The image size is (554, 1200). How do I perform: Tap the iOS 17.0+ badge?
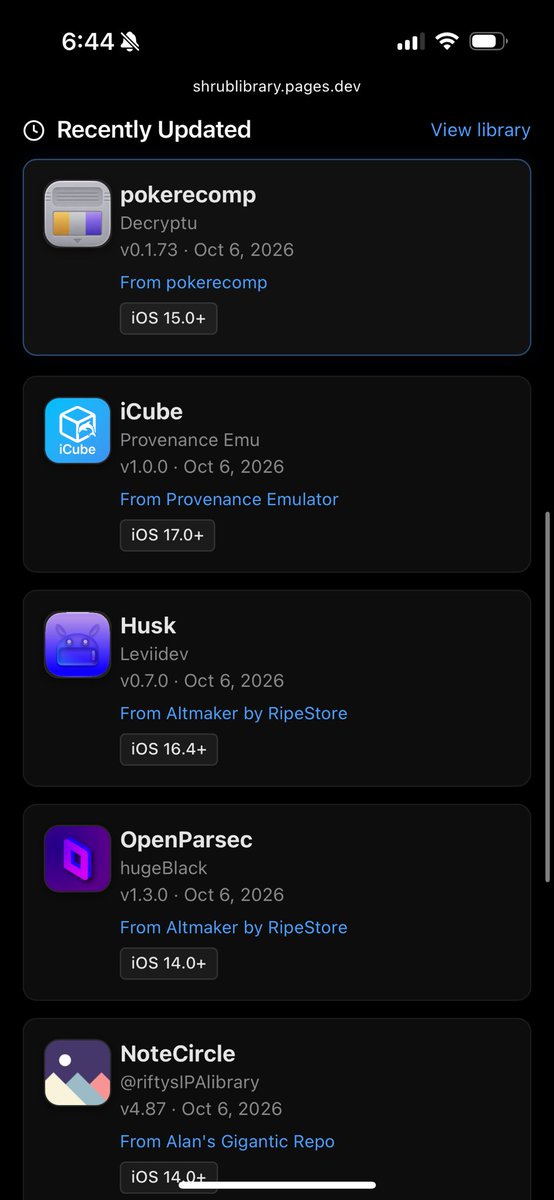[167, 535]
